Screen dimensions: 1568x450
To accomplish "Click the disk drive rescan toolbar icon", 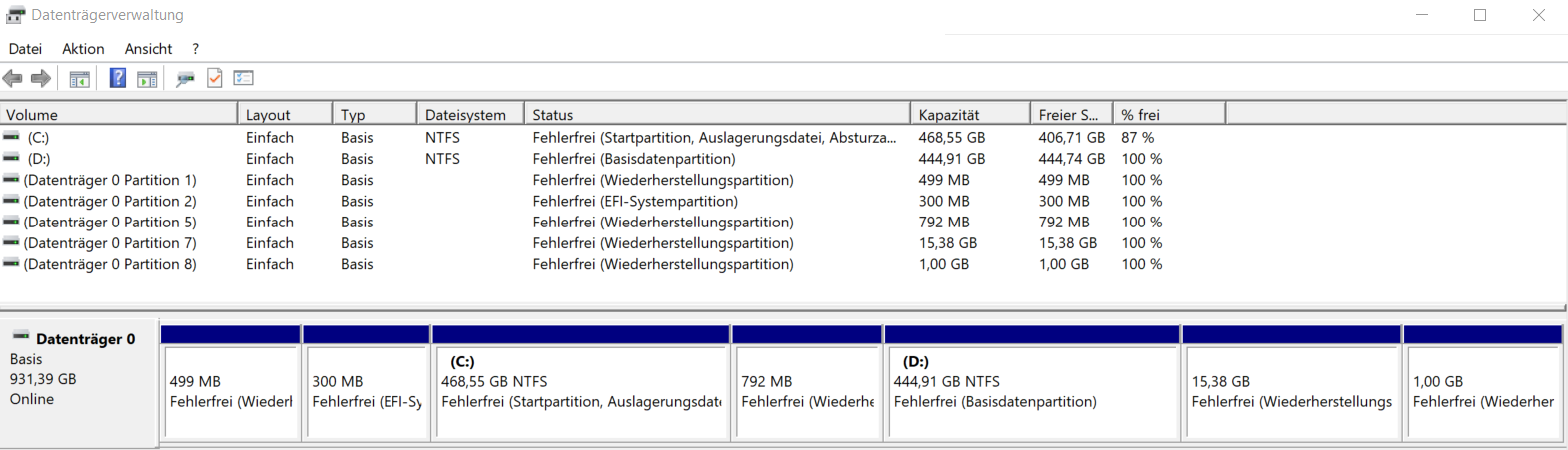I will (185, 78).
